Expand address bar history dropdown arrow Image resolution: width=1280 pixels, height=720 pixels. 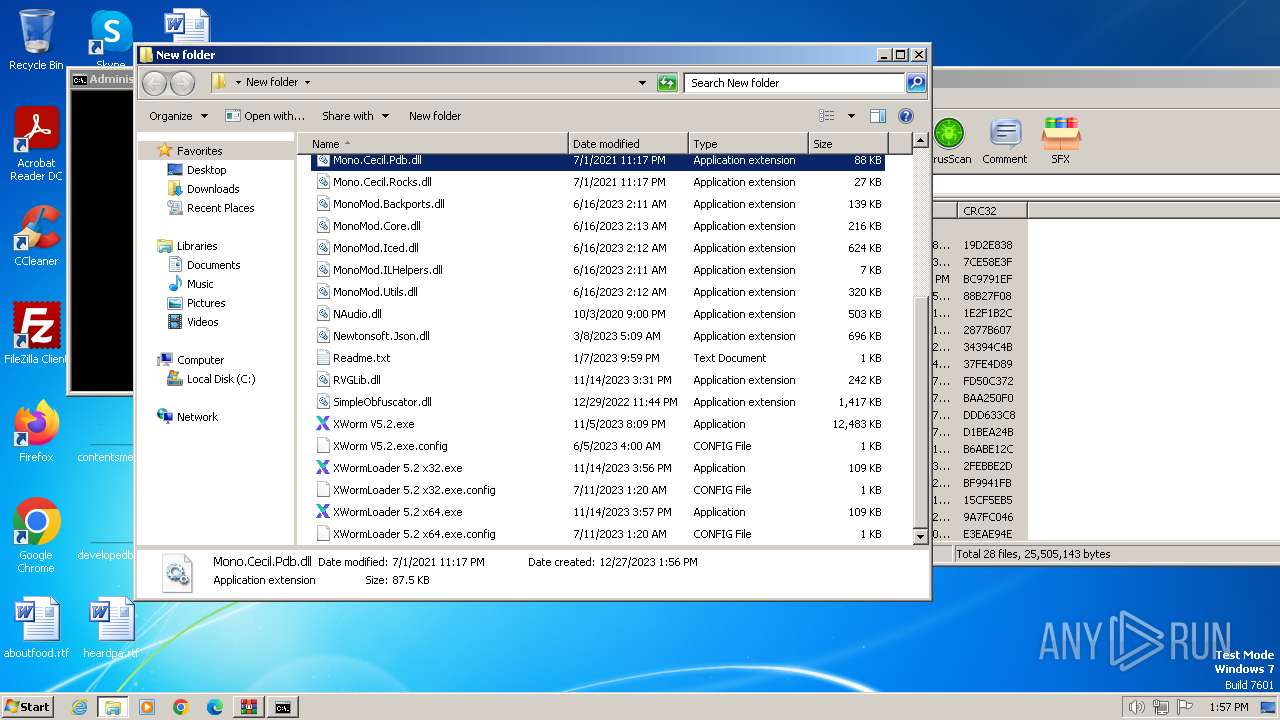coord(642,83)
